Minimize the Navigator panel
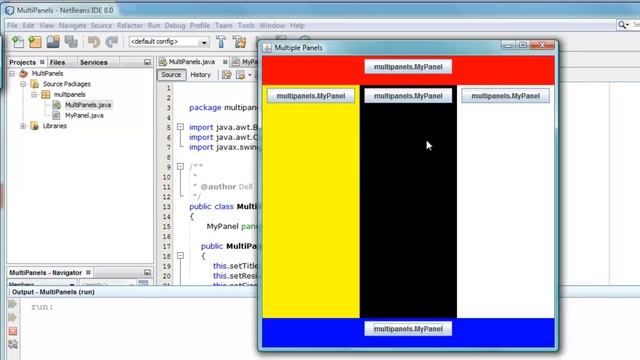The width and height of the screenshot is (640, 360). pos(147,272)
